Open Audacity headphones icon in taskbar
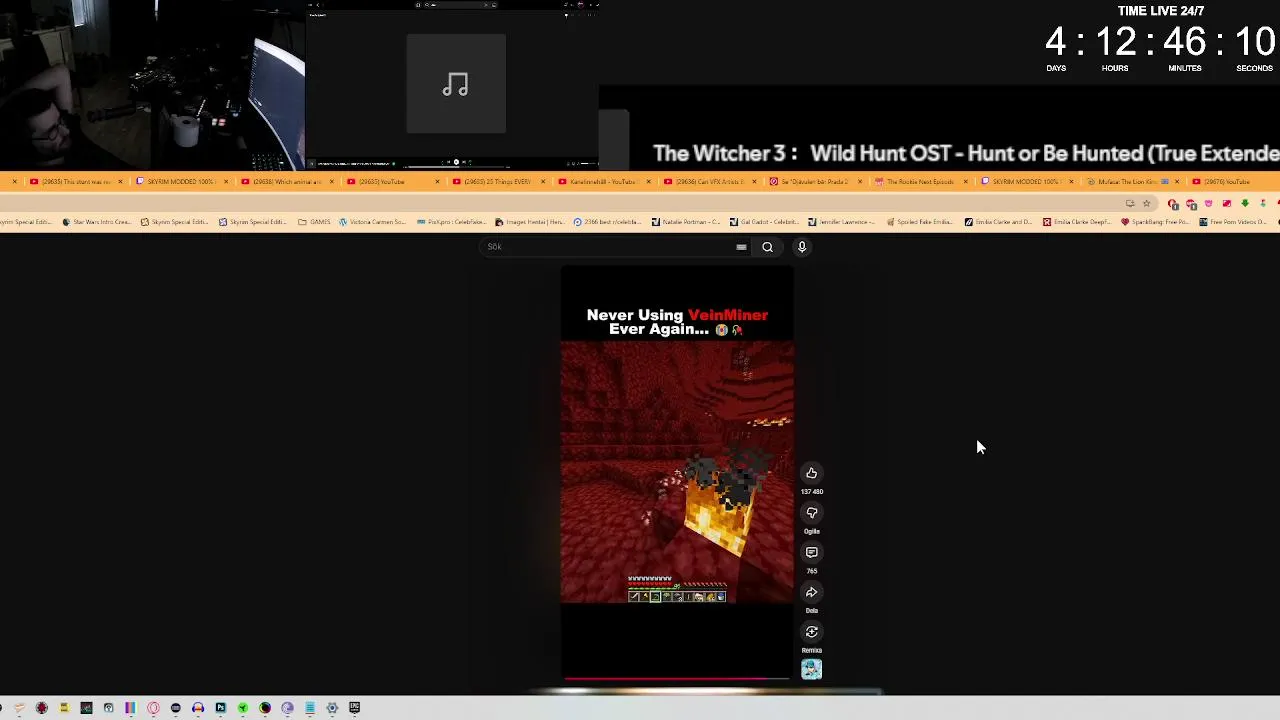 pyautogui.click(x=198, y=708)
